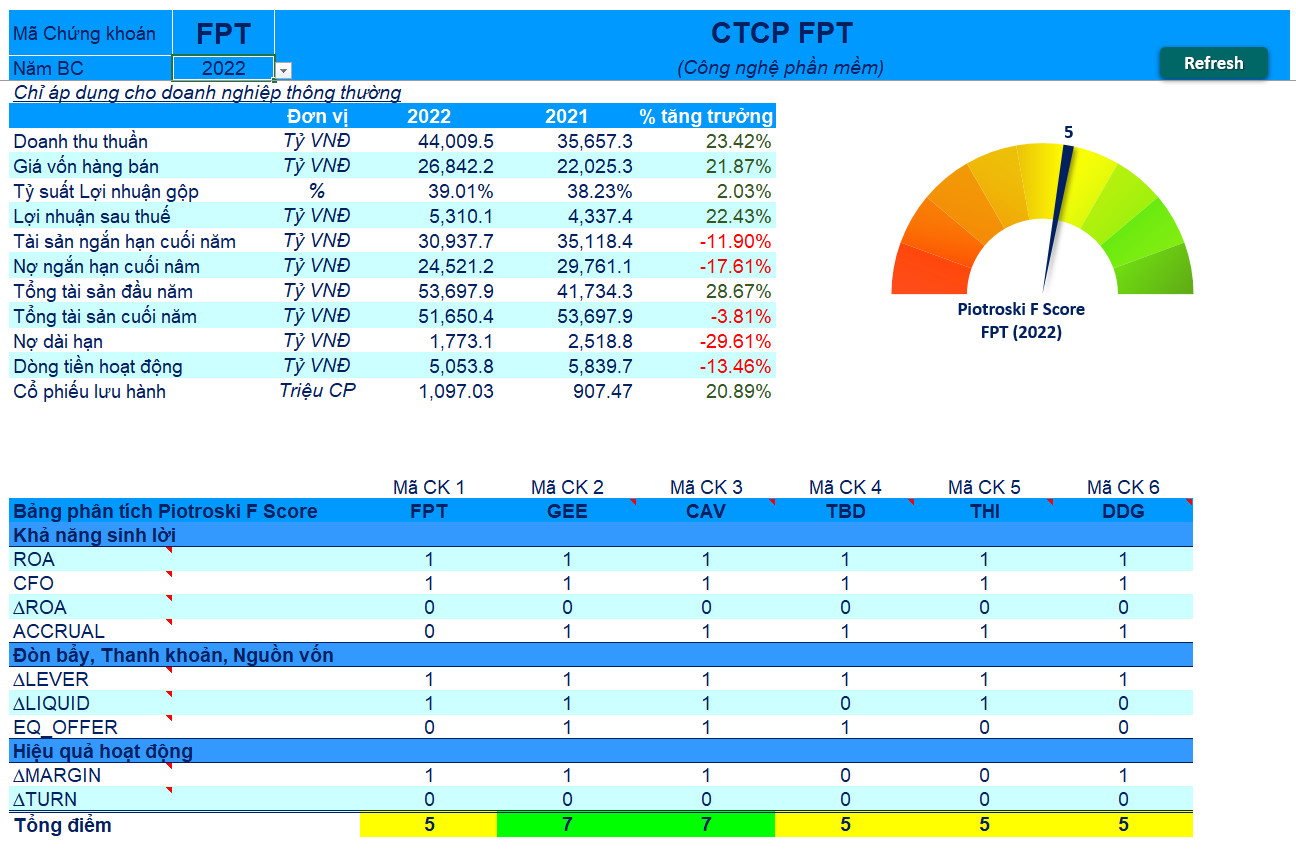
Task: Click the CAV stock code header
Action: [706, 511]
